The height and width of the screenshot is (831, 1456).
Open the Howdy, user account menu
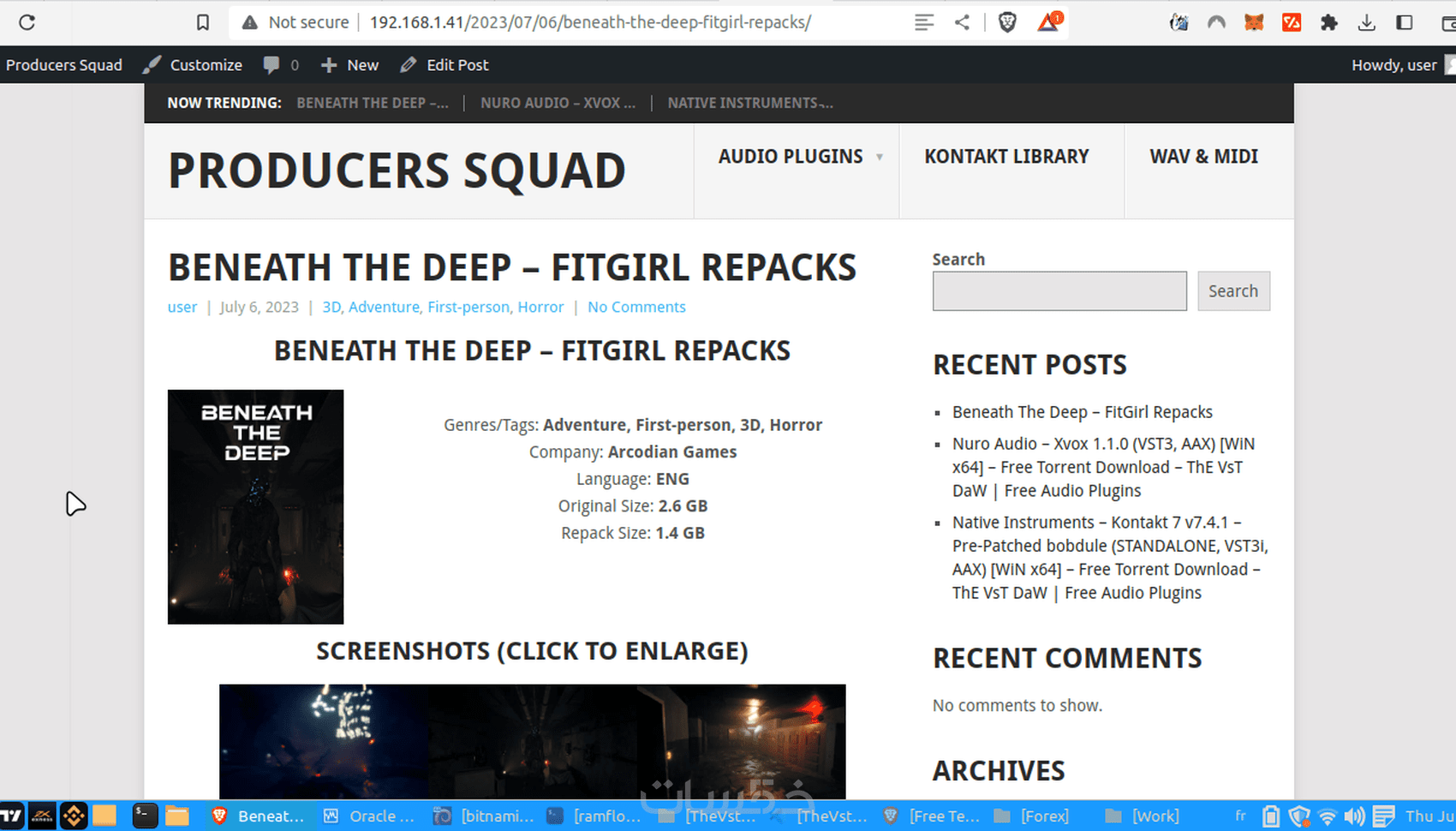(x=1393, y=65)
